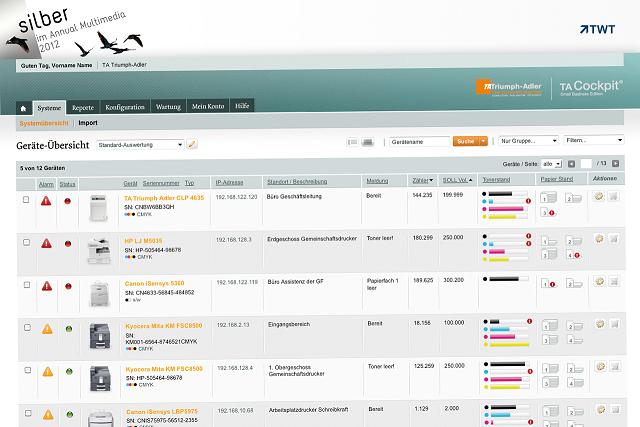Switch to the Mein Konto tab
640x427 pixels.
[208, 106]
